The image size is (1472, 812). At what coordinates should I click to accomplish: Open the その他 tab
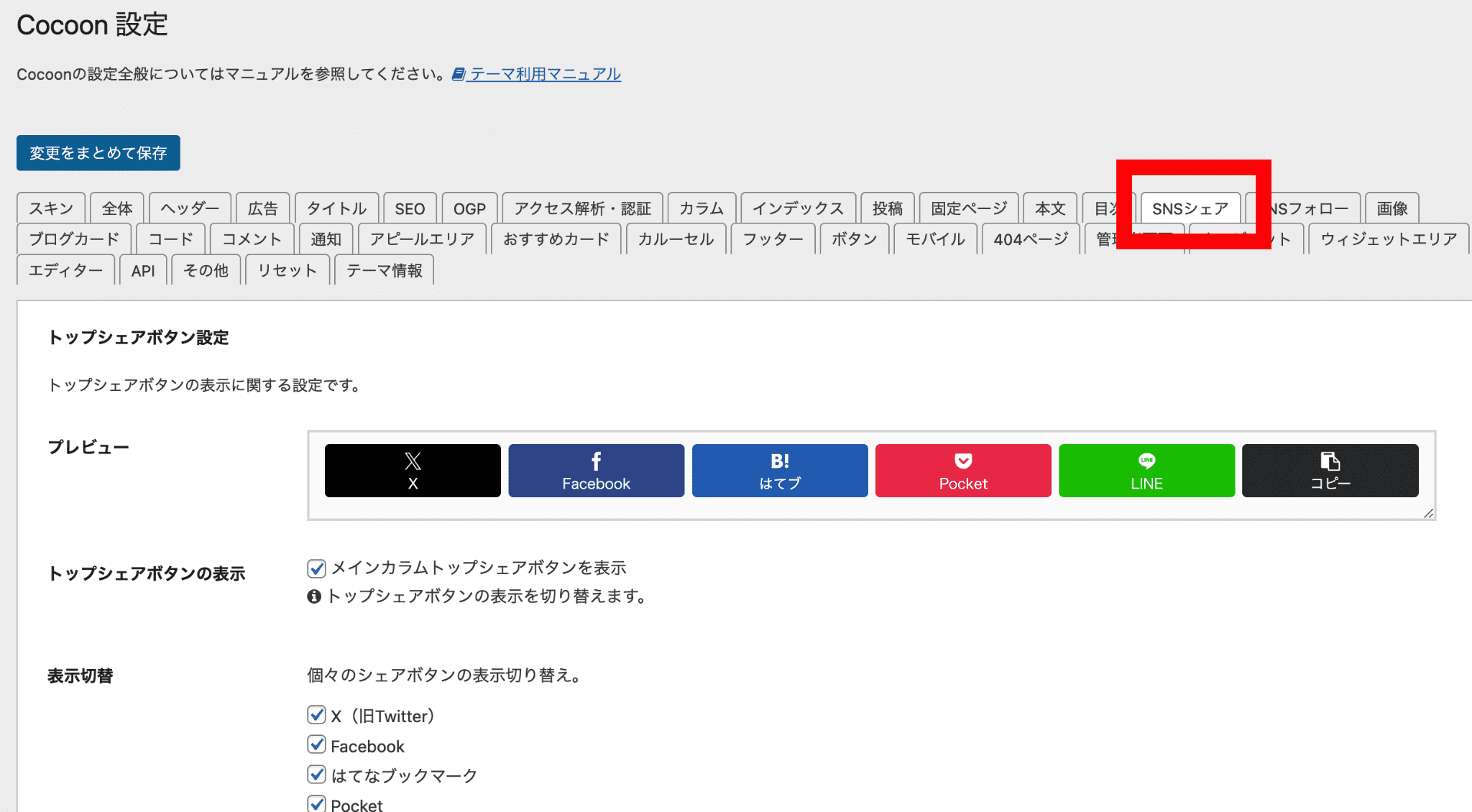206,270
